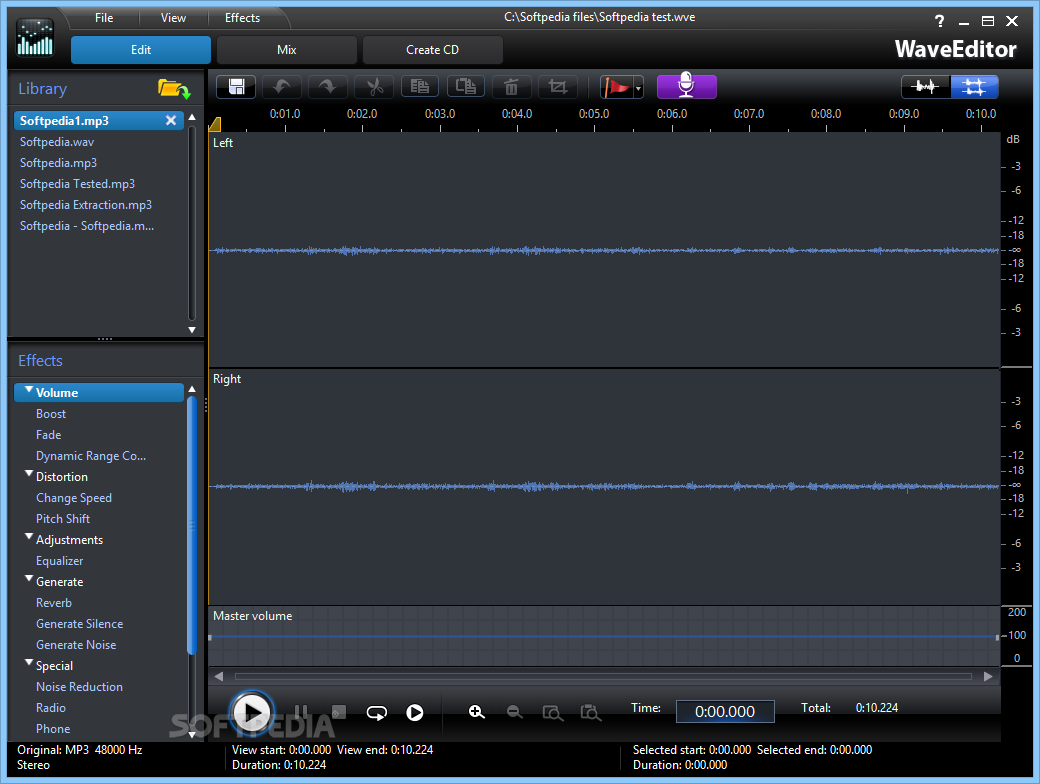Select Generate Silence effect
1040x784 pixels.
point(80,624)
